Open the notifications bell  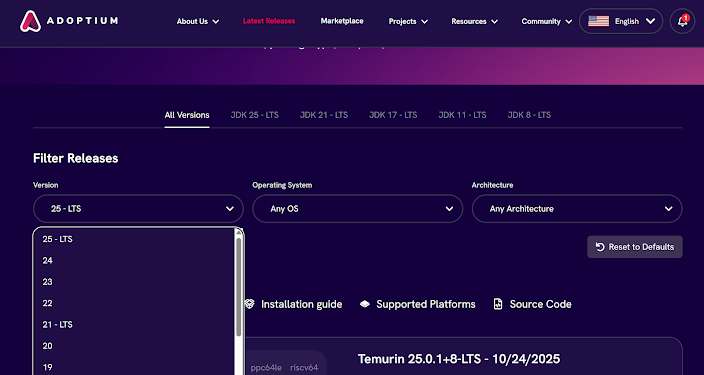(682, 21)
